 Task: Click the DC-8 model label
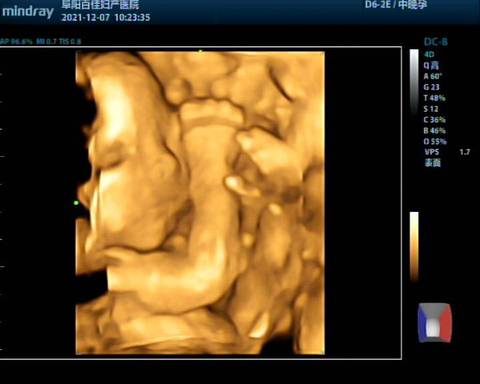tap(436, 42)
